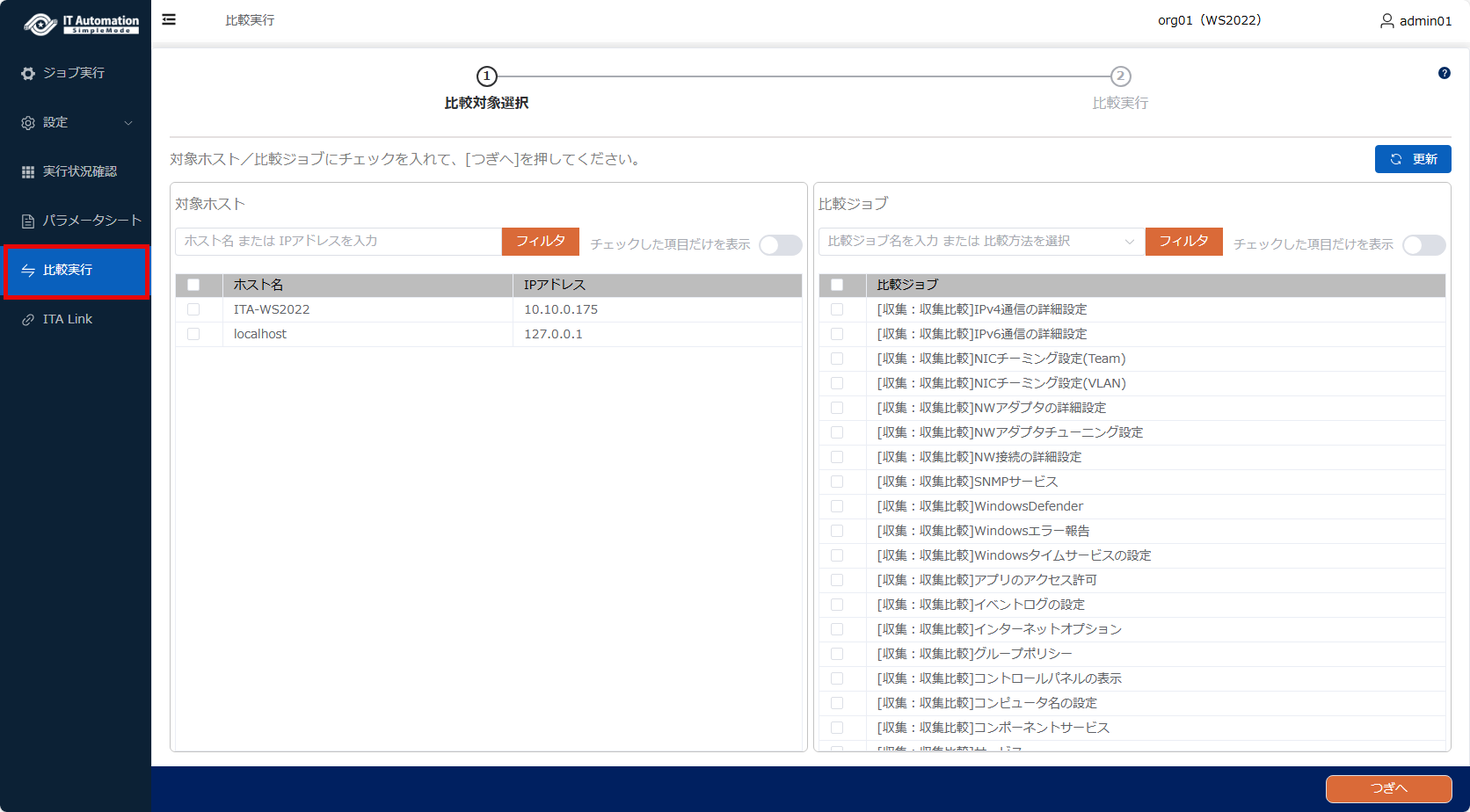1470x812 pixels.
Task: Check the コンポーネントサービス job checkbox
Action: click(x=837, y=728)
